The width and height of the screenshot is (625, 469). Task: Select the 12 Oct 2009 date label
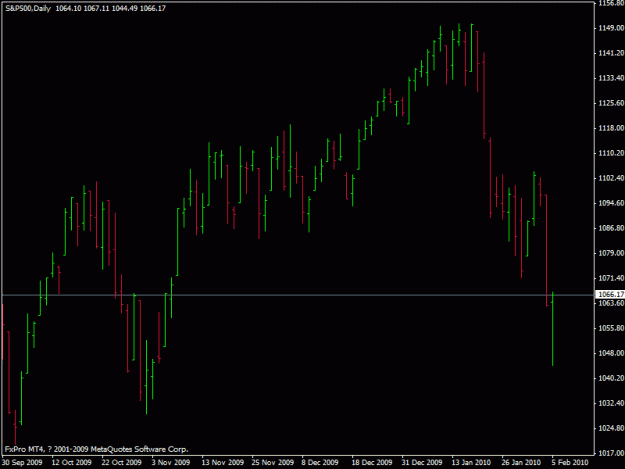72,462
